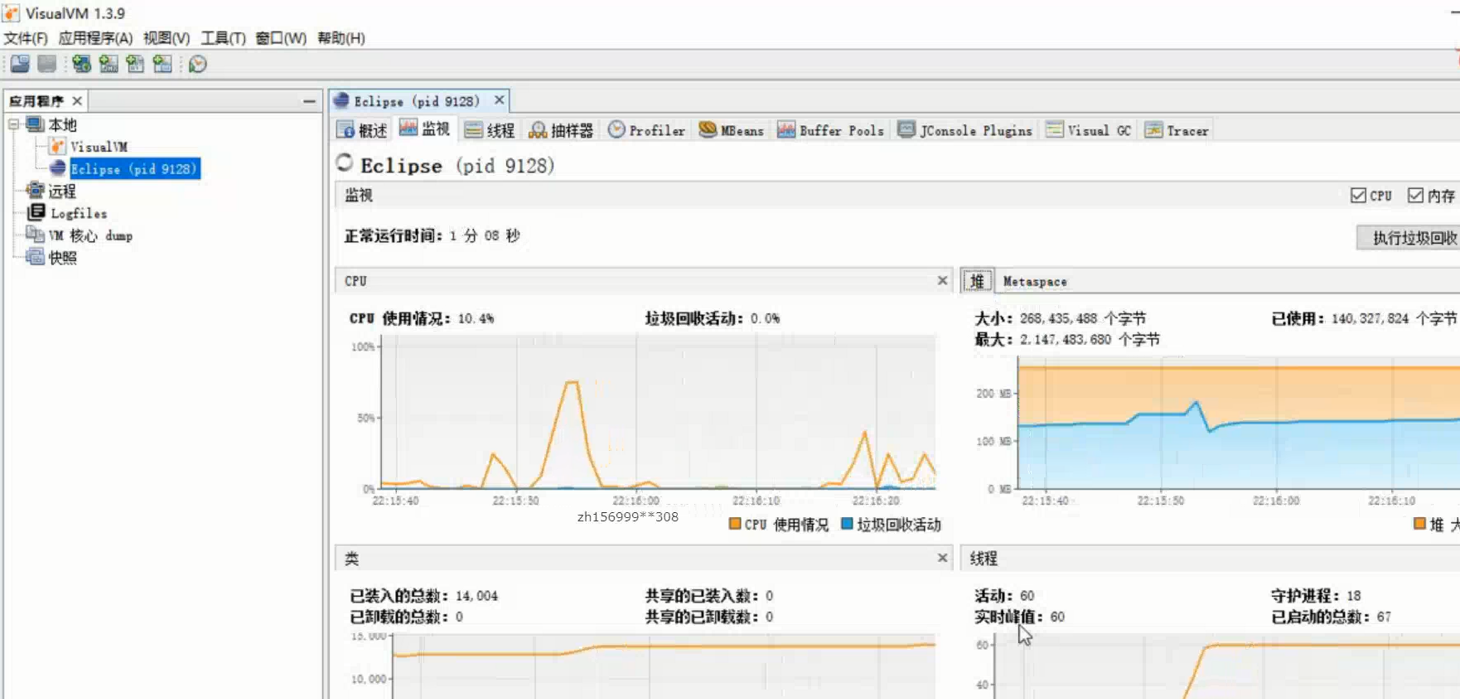The height and width of the screenshot is (699, 1460).
Task: Open the 工具(T) menu
Action: pos(223,38)
